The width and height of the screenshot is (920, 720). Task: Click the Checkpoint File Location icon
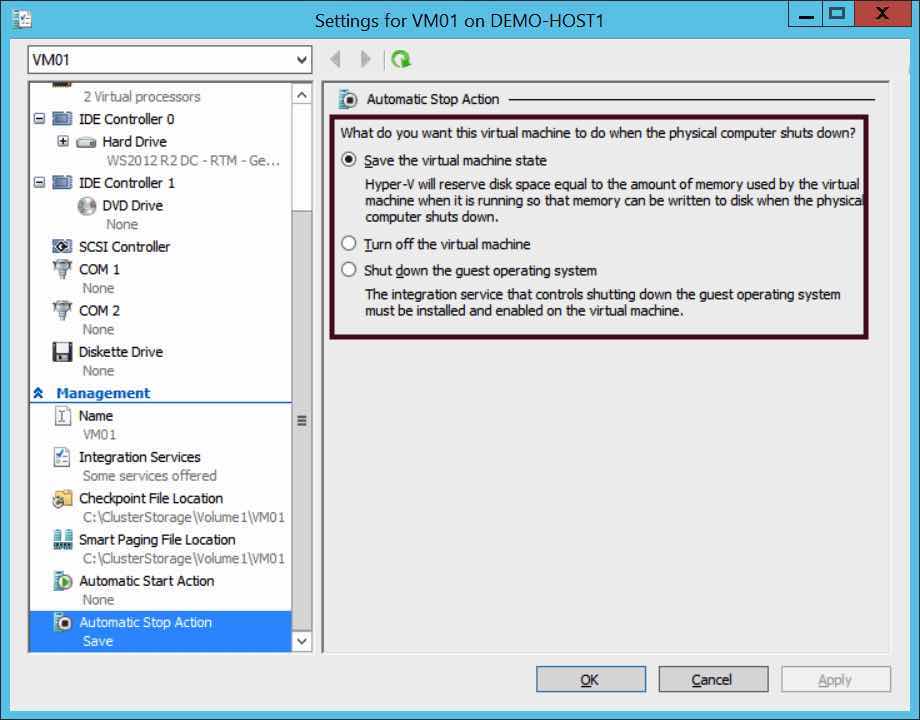pos(62,498)
